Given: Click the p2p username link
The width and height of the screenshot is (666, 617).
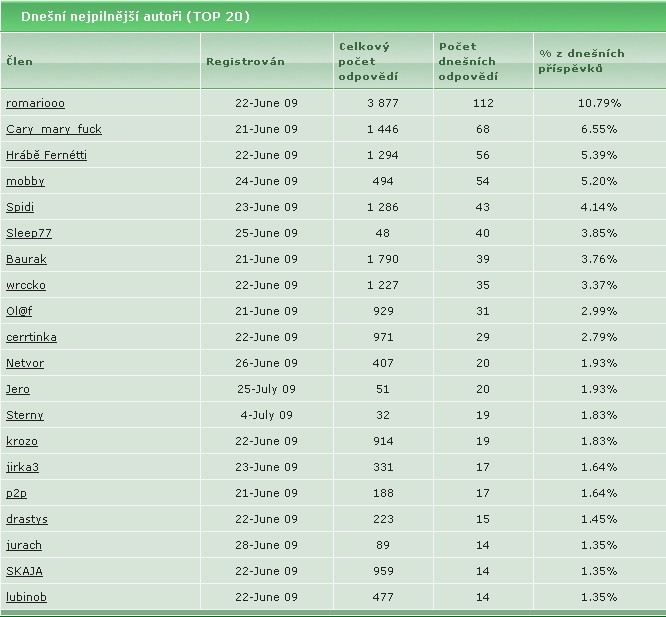Looking at the screenshot, I should point(16,493).
